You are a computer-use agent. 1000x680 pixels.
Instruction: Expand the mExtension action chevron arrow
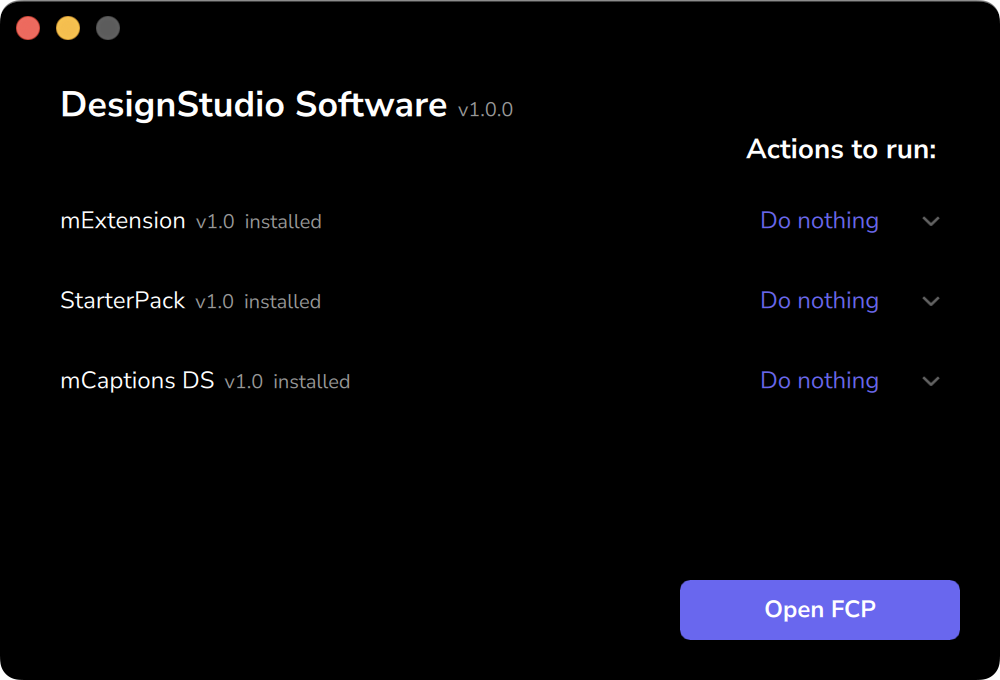931,221
